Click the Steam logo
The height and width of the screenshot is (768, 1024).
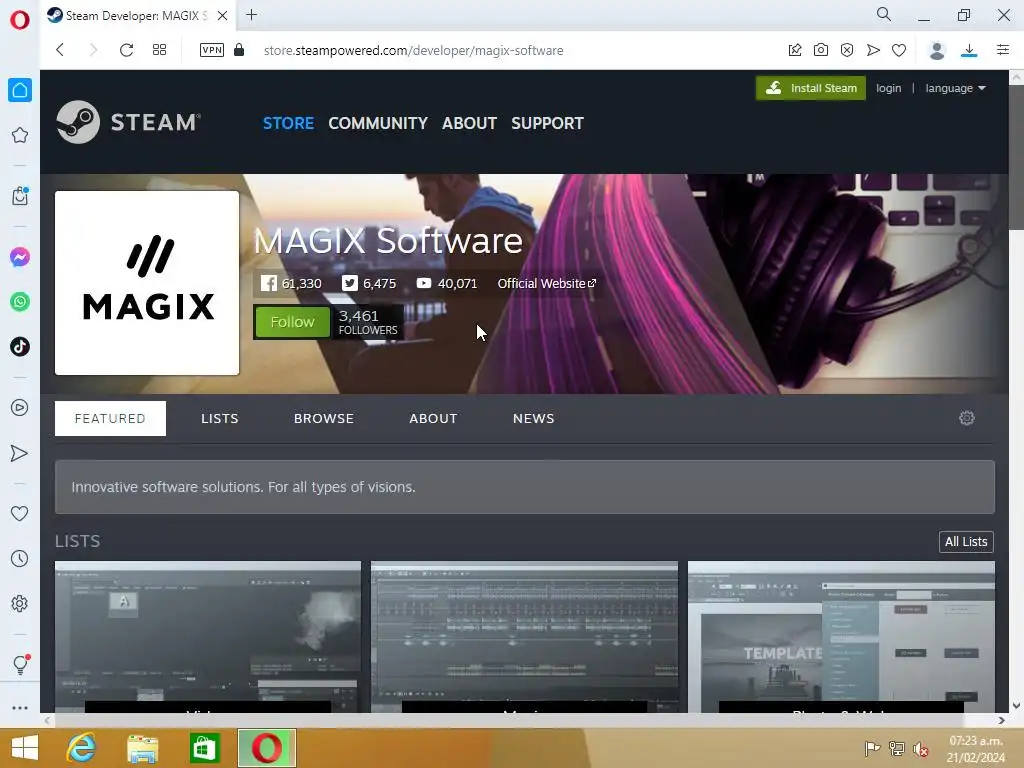(x=129, y=122)
